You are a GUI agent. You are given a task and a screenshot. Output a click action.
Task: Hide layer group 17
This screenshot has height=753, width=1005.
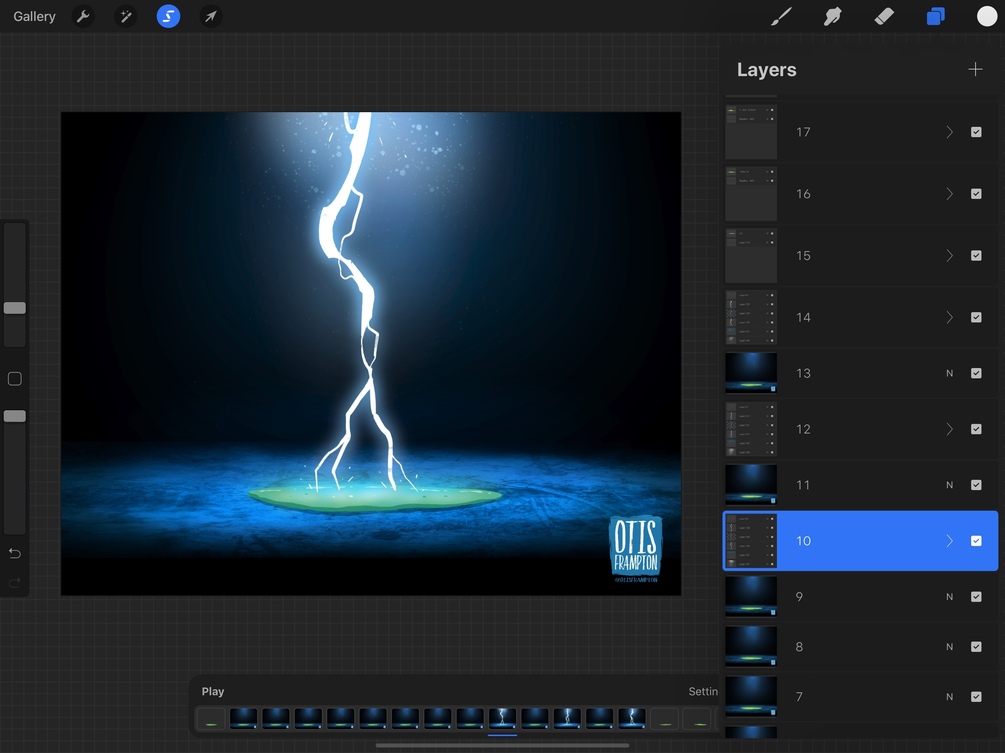[x=976, y=132]
